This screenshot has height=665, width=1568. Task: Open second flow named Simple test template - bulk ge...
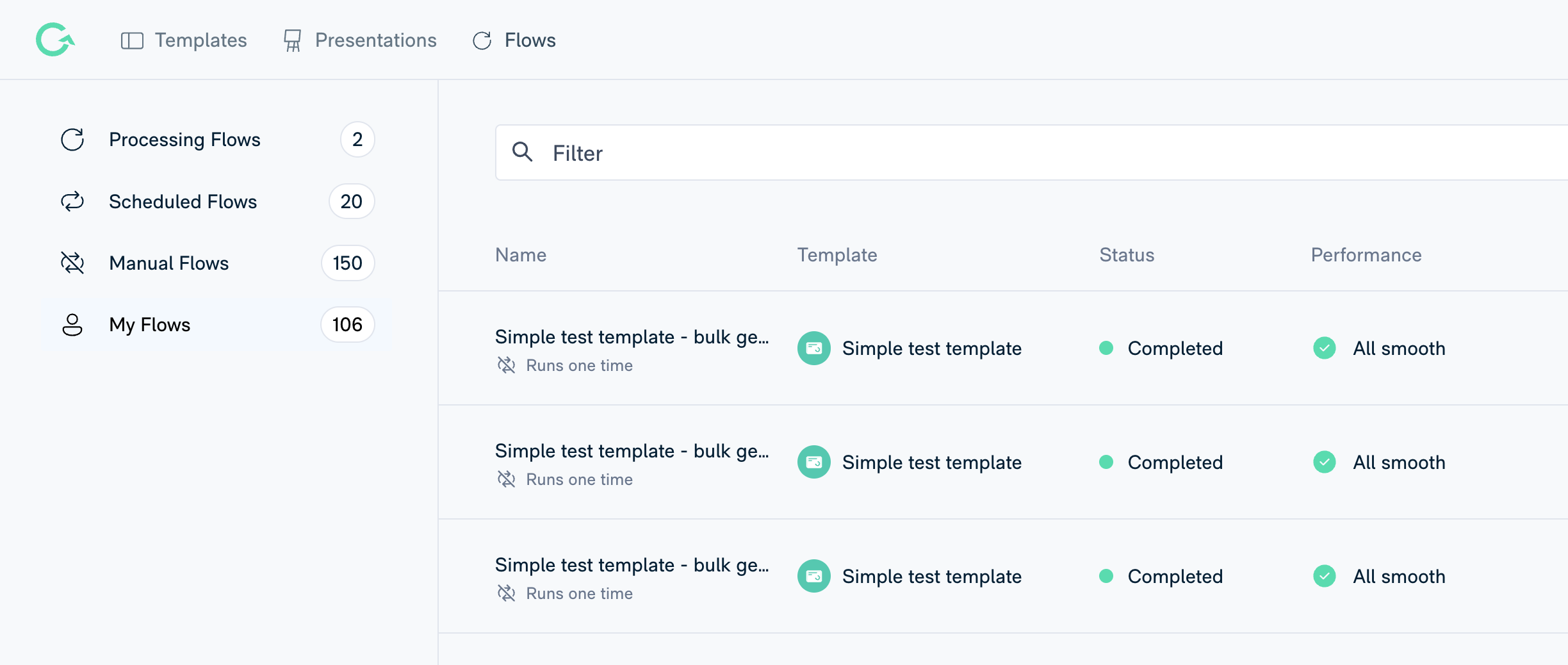[632, 451]
